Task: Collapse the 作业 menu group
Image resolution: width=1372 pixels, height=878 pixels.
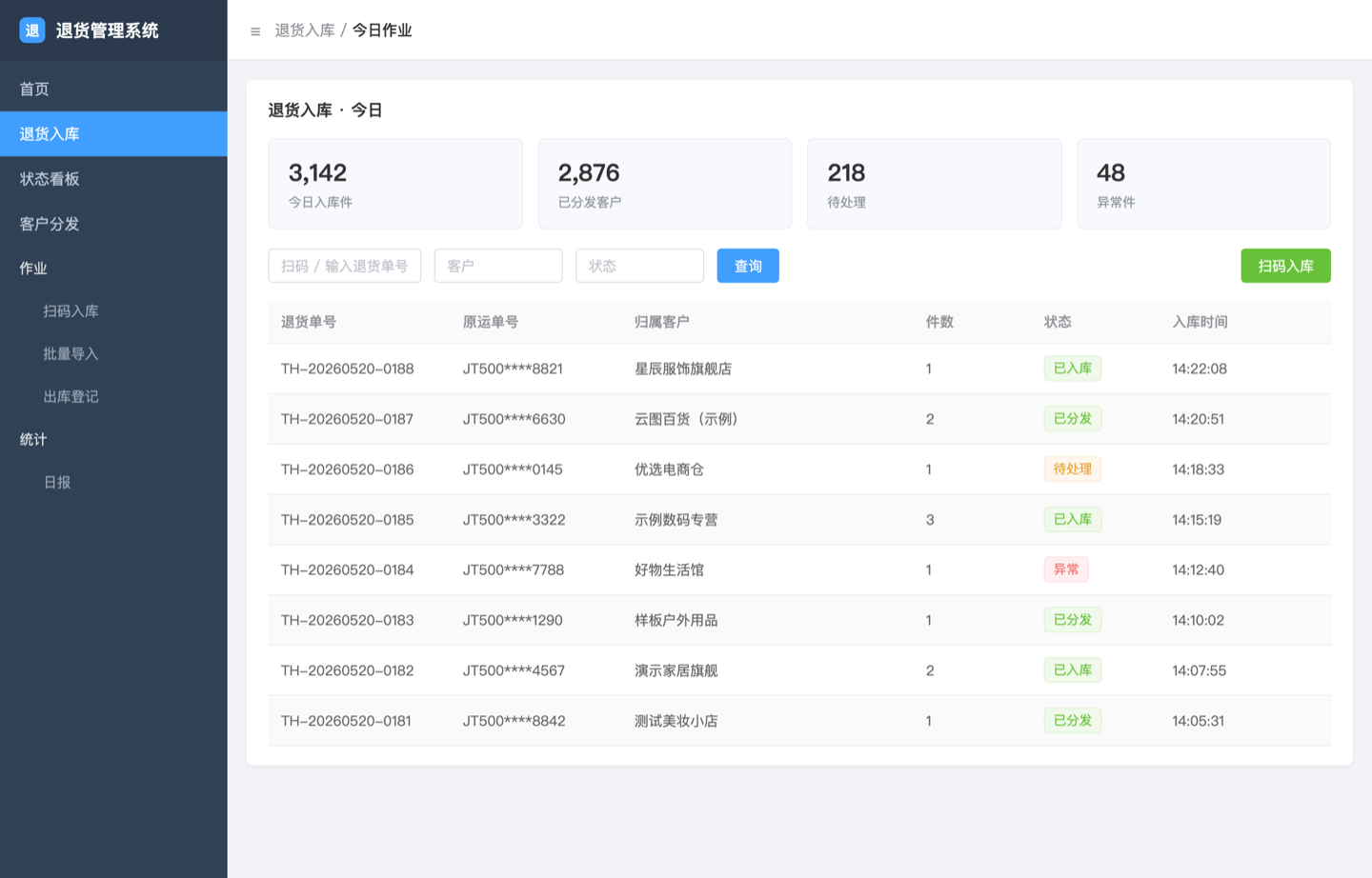Action: (113, 269)
